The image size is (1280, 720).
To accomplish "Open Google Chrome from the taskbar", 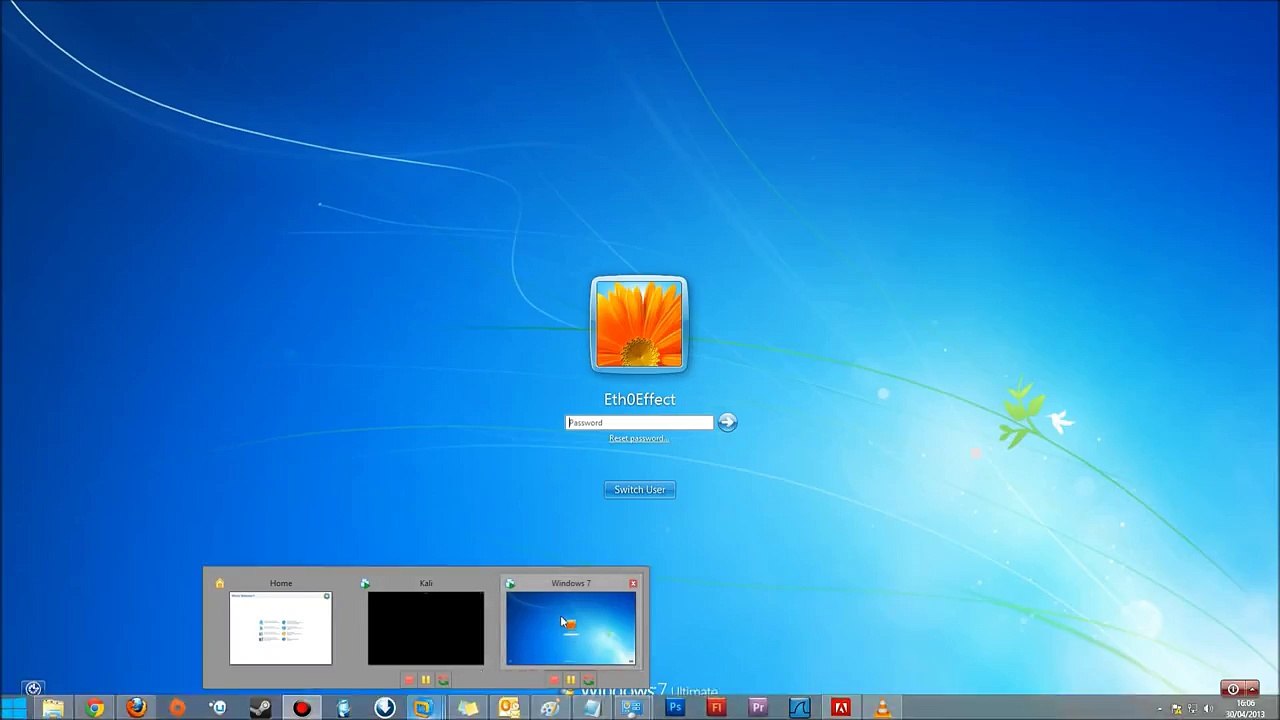I will point(95,708).
